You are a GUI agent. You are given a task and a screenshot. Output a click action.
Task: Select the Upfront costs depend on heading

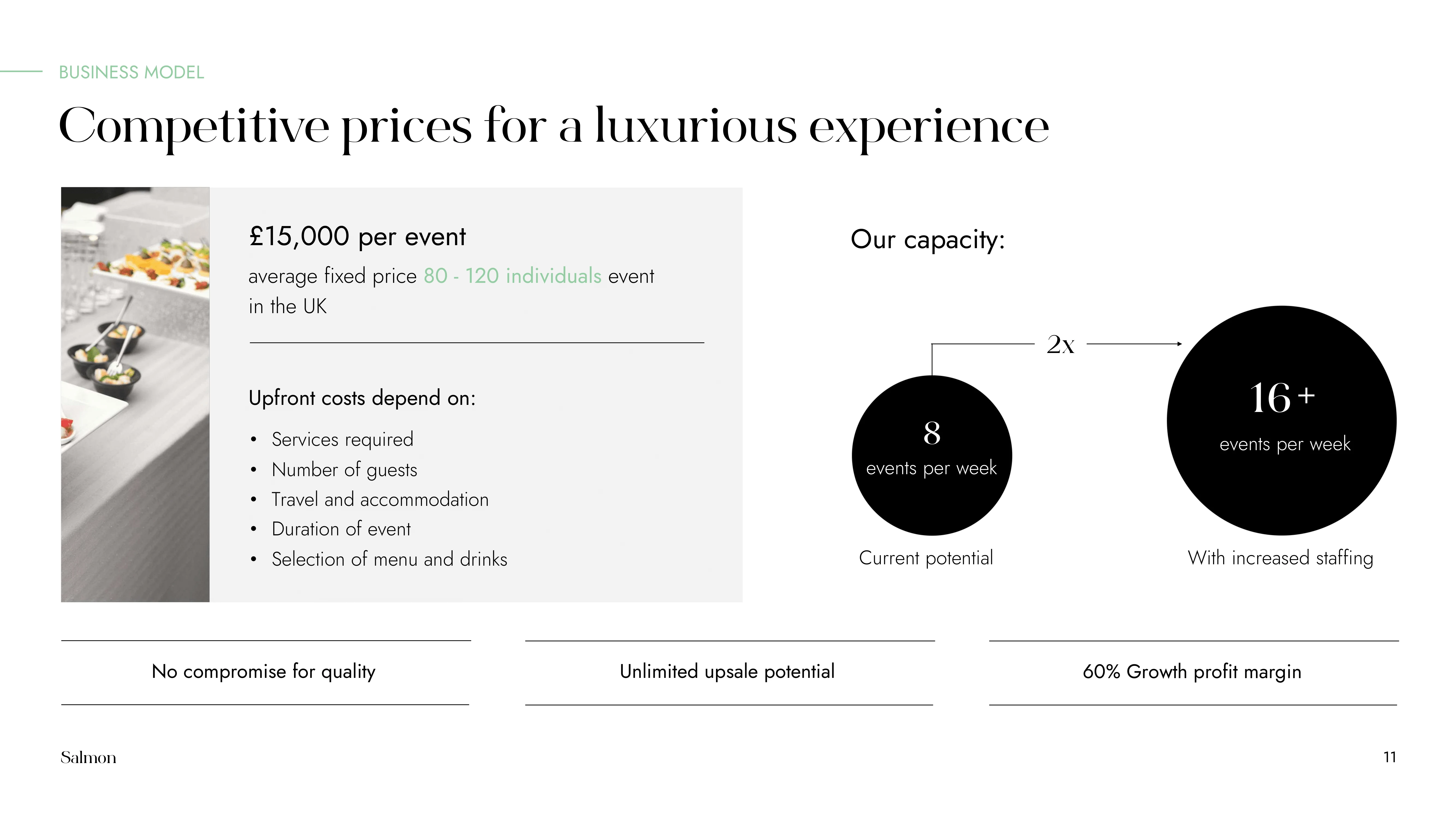pyautogui.click(x=362, y=398)
